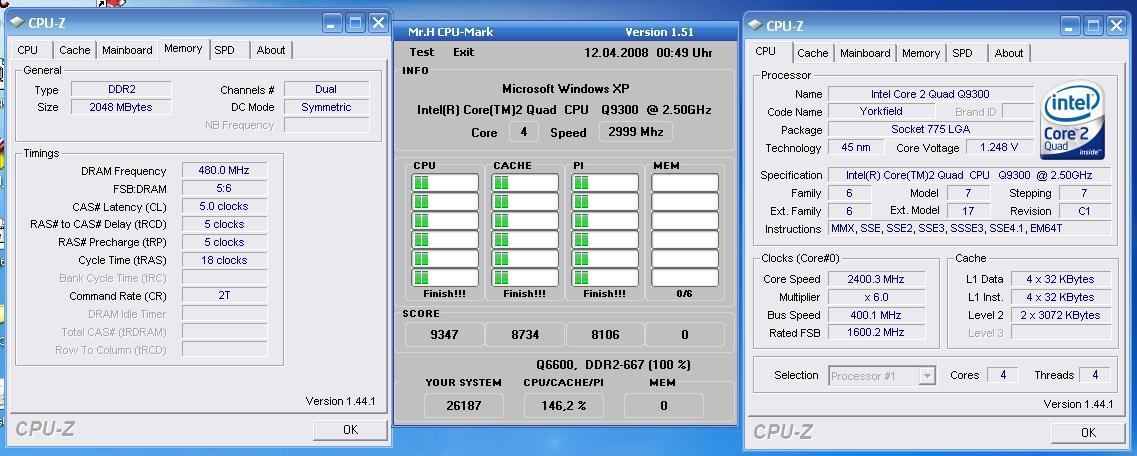The image size is (1137, 456).
Task: Switch to Mainboard tab in right CPU-Z window
Action: (865, 53)
